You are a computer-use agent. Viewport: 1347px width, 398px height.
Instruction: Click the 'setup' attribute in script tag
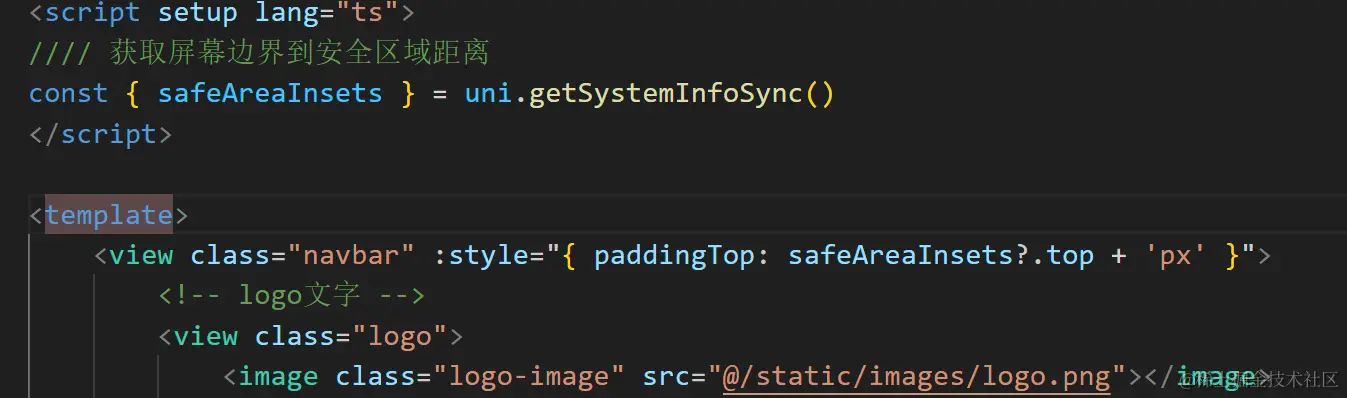(197, 13)
